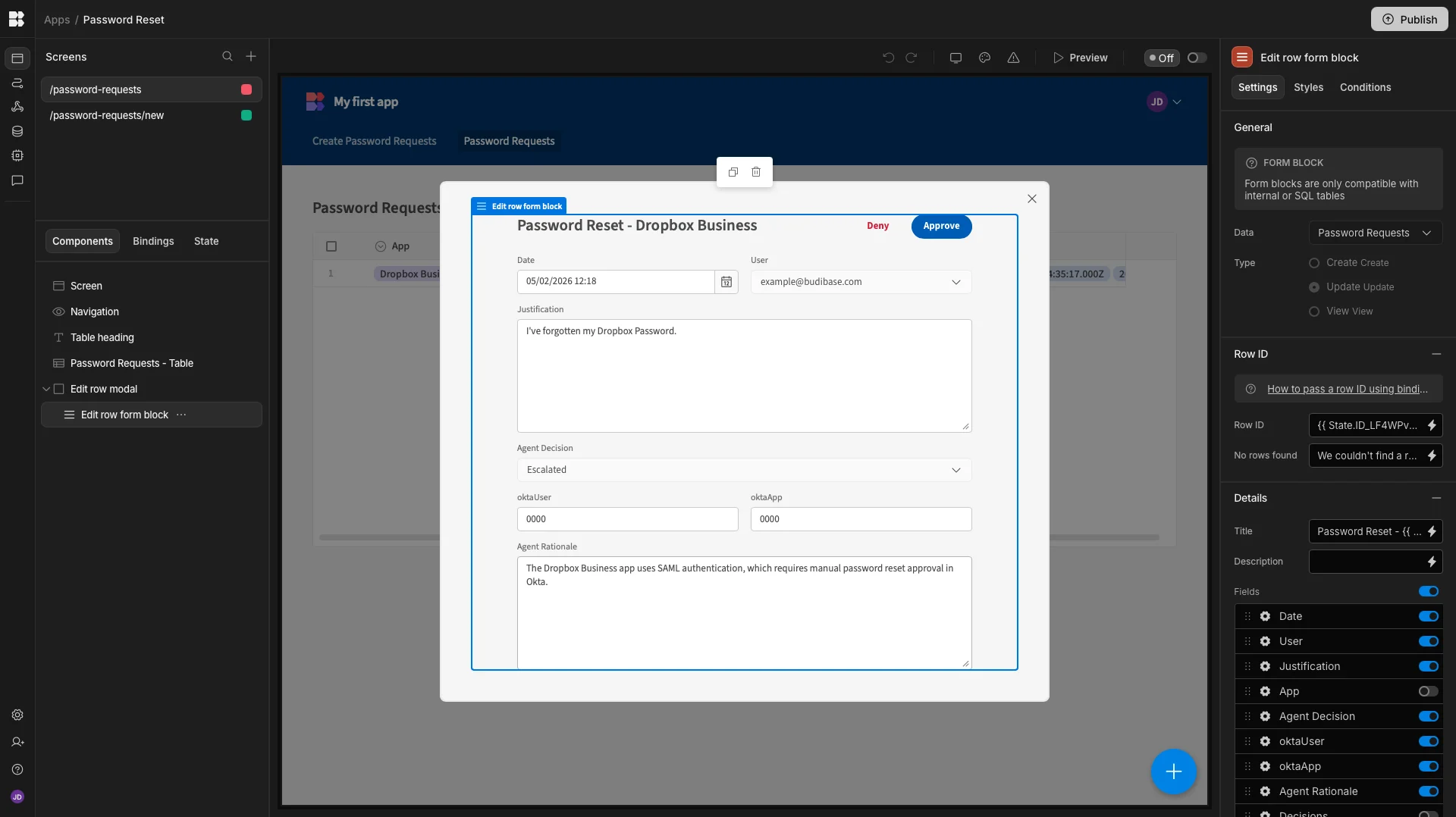
Task: Click the oktaUser input field
Action: [627, 519]
